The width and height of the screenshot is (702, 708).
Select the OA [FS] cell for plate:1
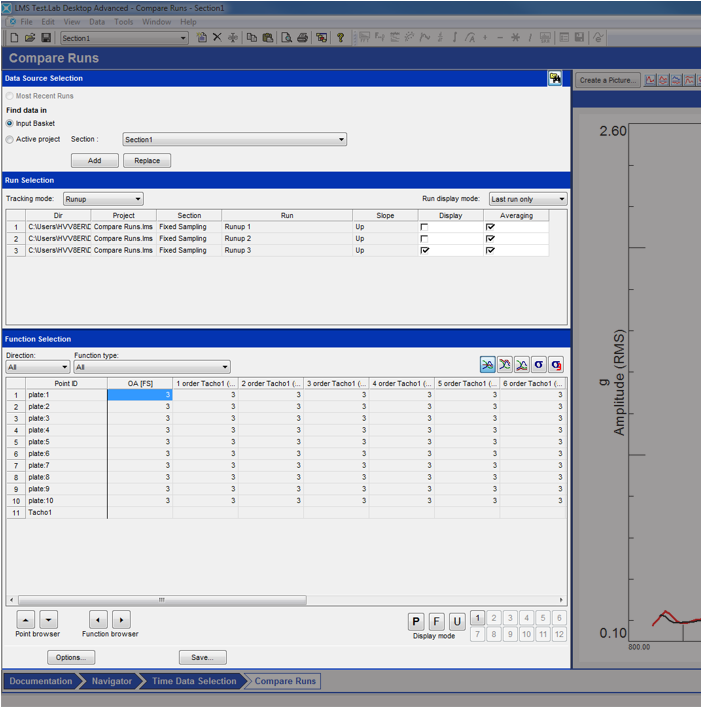click(140, 395)
